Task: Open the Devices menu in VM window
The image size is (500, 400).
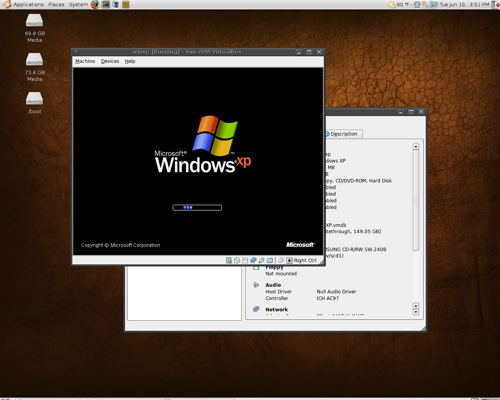Action: 110,61
